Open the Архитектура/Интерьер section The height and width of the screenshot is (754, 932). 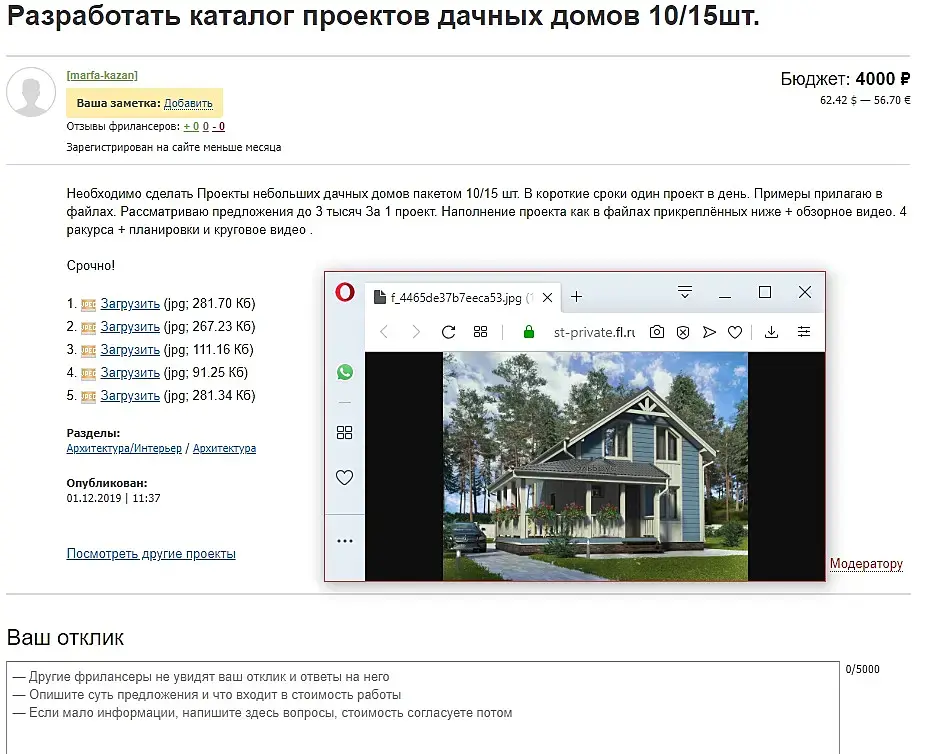click(124, 449)
